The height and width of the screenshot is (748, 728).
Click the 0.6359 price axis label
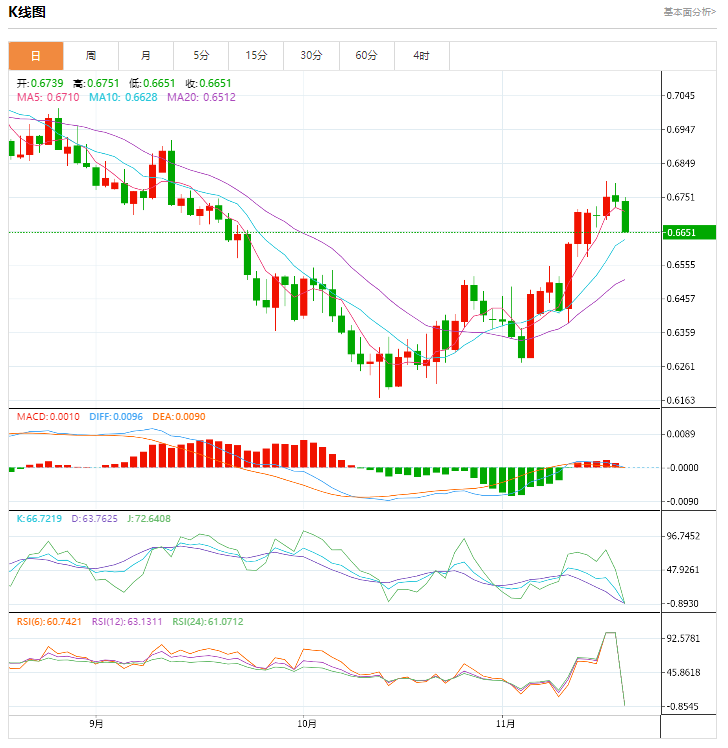(x=681, y=332)
